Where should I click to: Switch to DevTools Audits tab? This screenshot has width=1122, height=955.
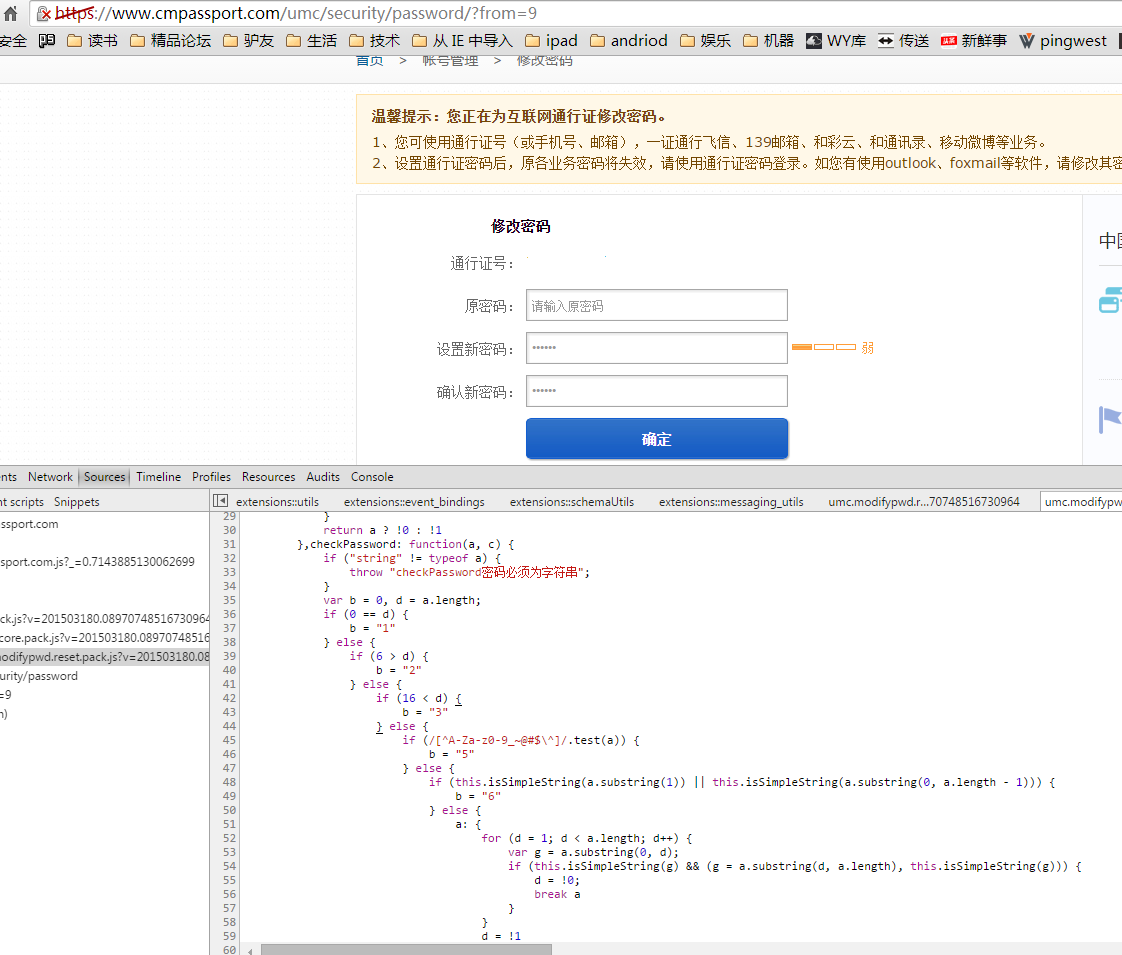[323, 476]
